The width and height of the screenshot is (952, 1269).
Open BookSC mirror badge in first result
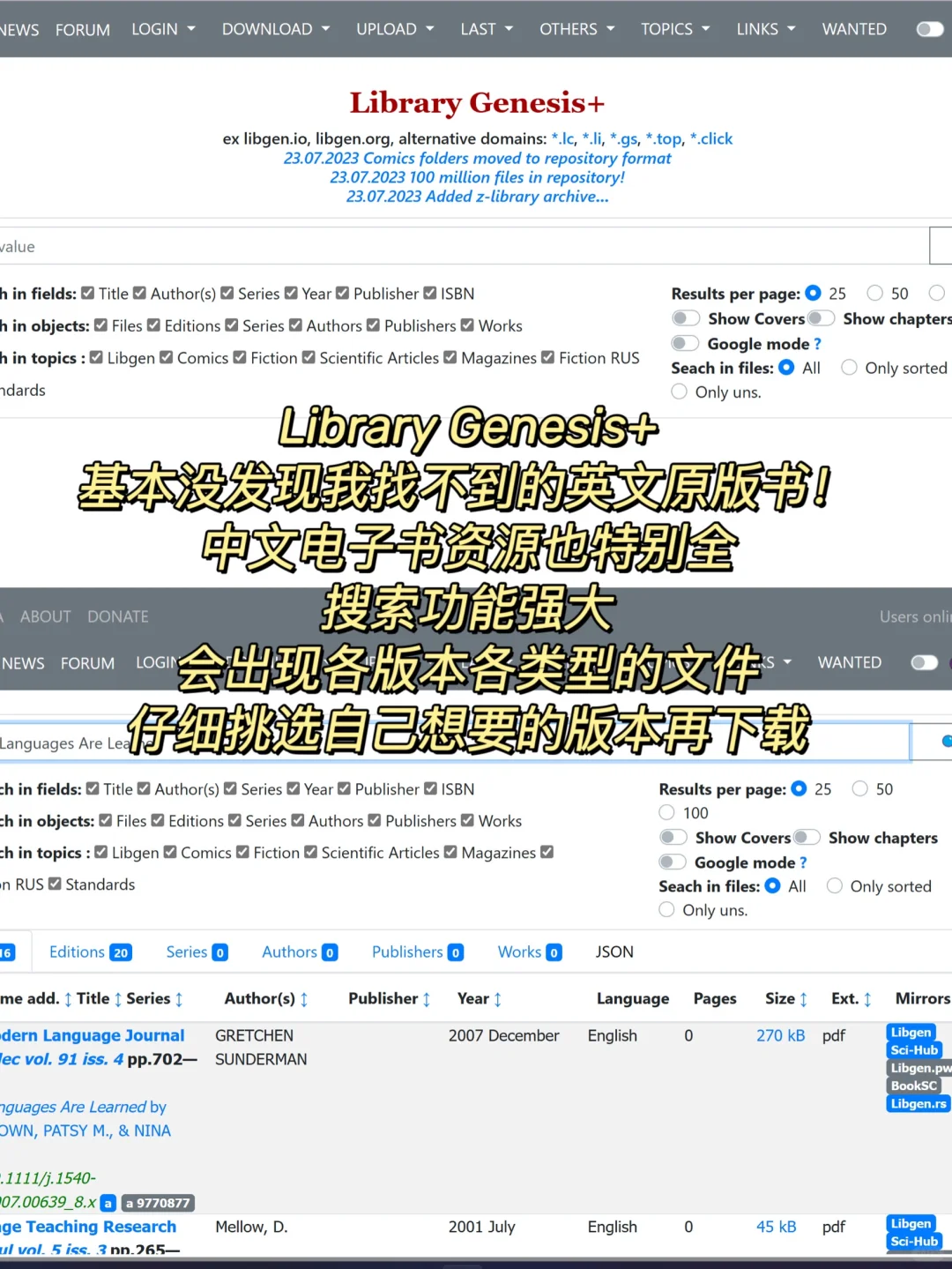(x=914, y=1086)
